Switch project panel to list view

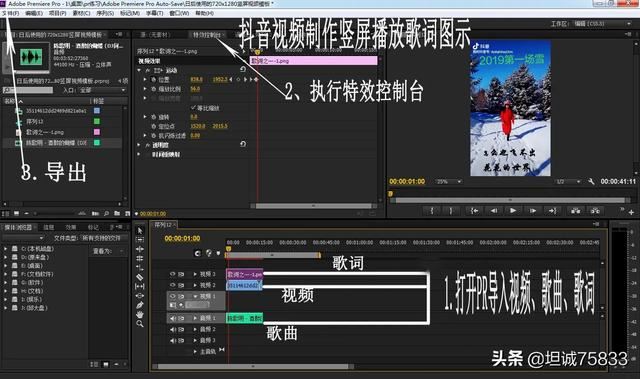pyautogui.click(x=6, y=213)
